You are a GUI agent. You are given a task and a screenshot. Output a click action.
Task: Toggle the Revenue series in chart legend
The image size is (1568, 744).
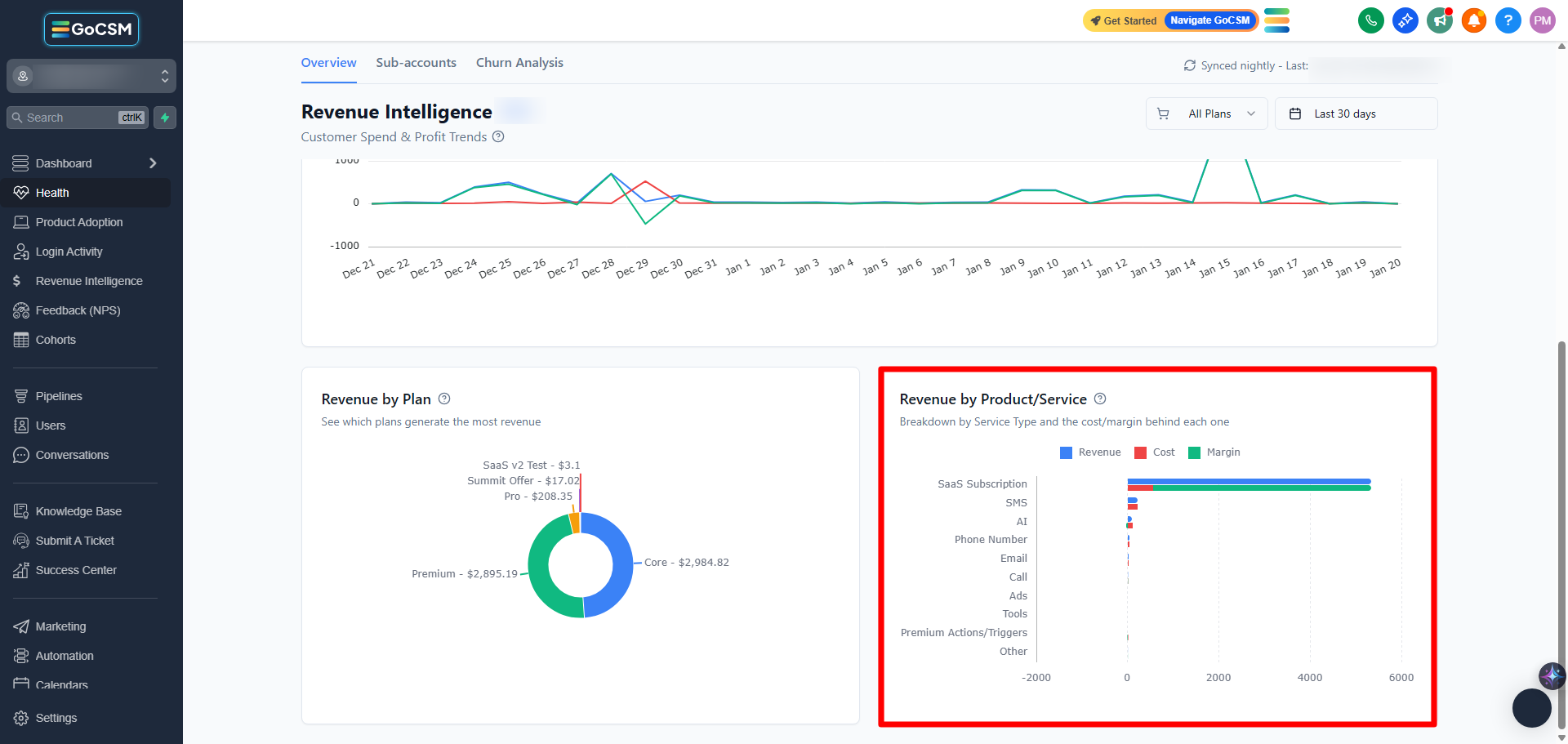click(x=1090, y=452)
